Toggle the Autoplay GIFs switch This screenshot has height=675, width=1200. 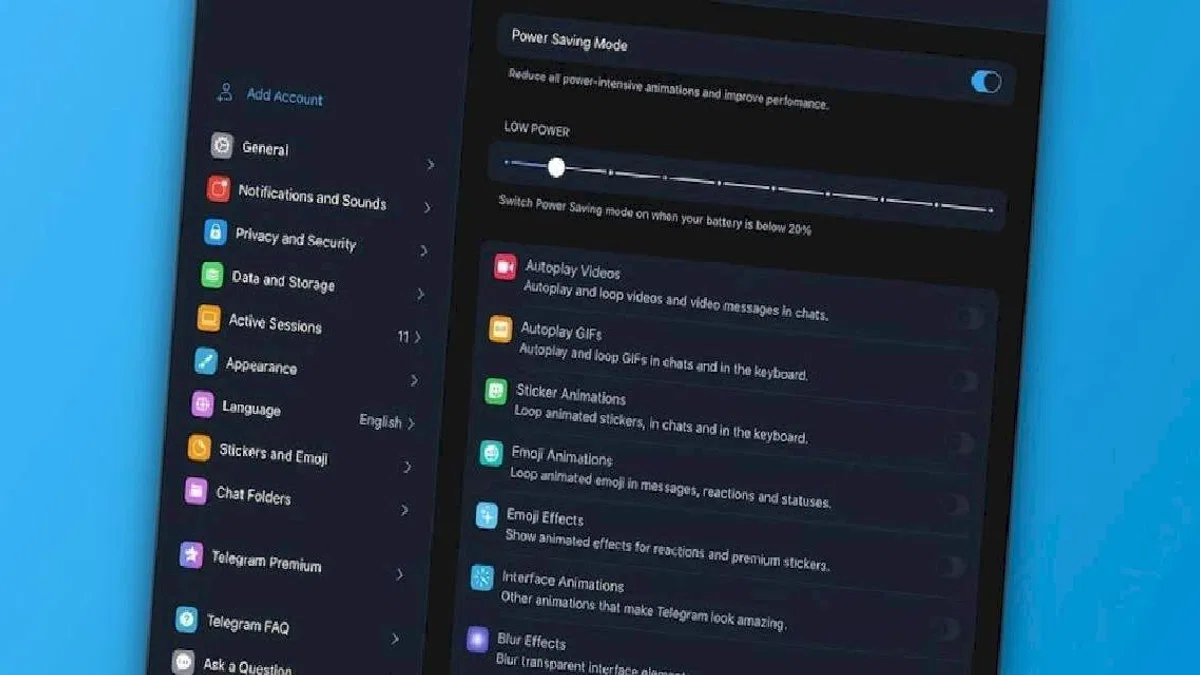[x=962, y=380]
